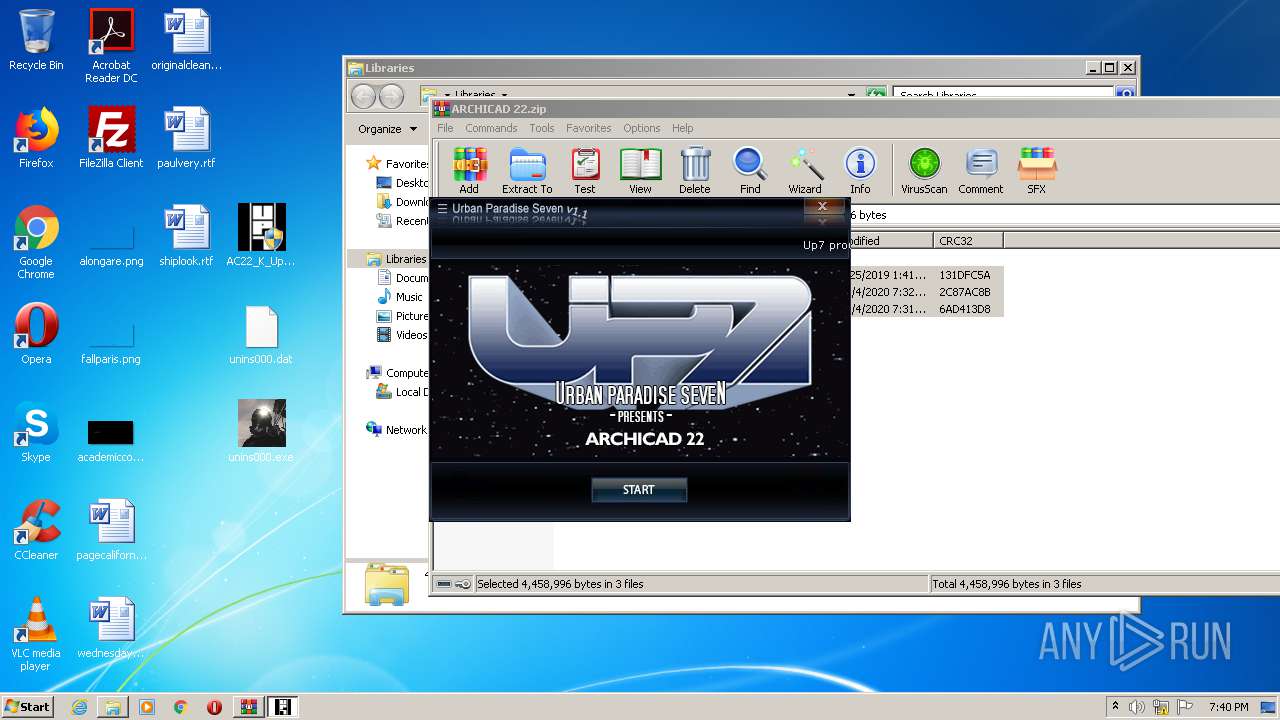The image size is (1280, 720).
Task: Select the file row with CRC32 131DFC5A
Action: pos(927,275)
